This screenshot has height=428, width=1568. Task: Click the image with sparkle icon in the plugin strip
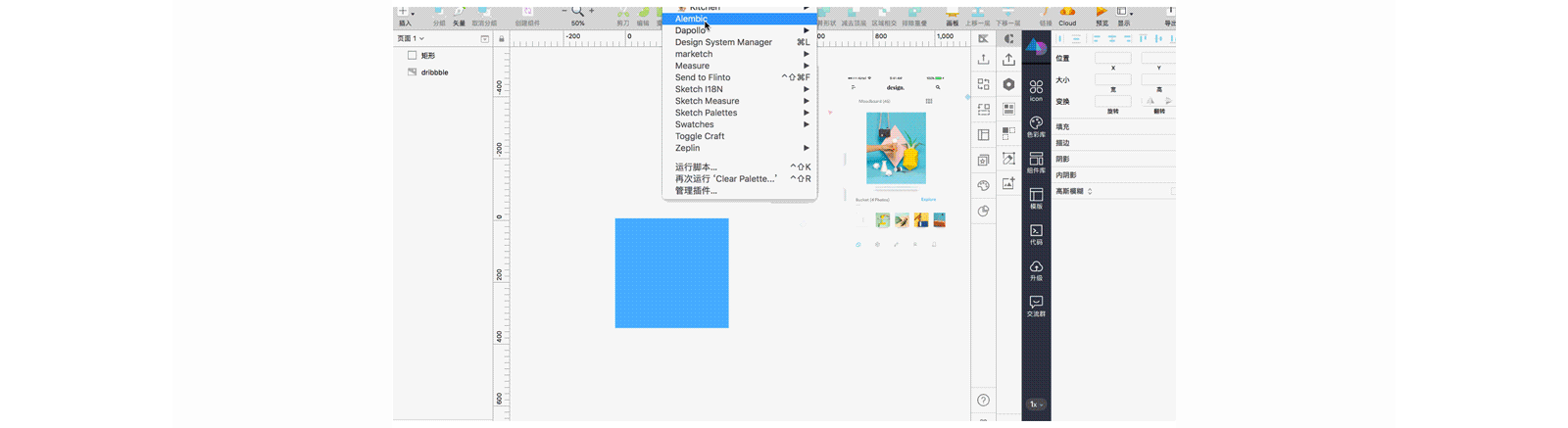point(1008,183)
